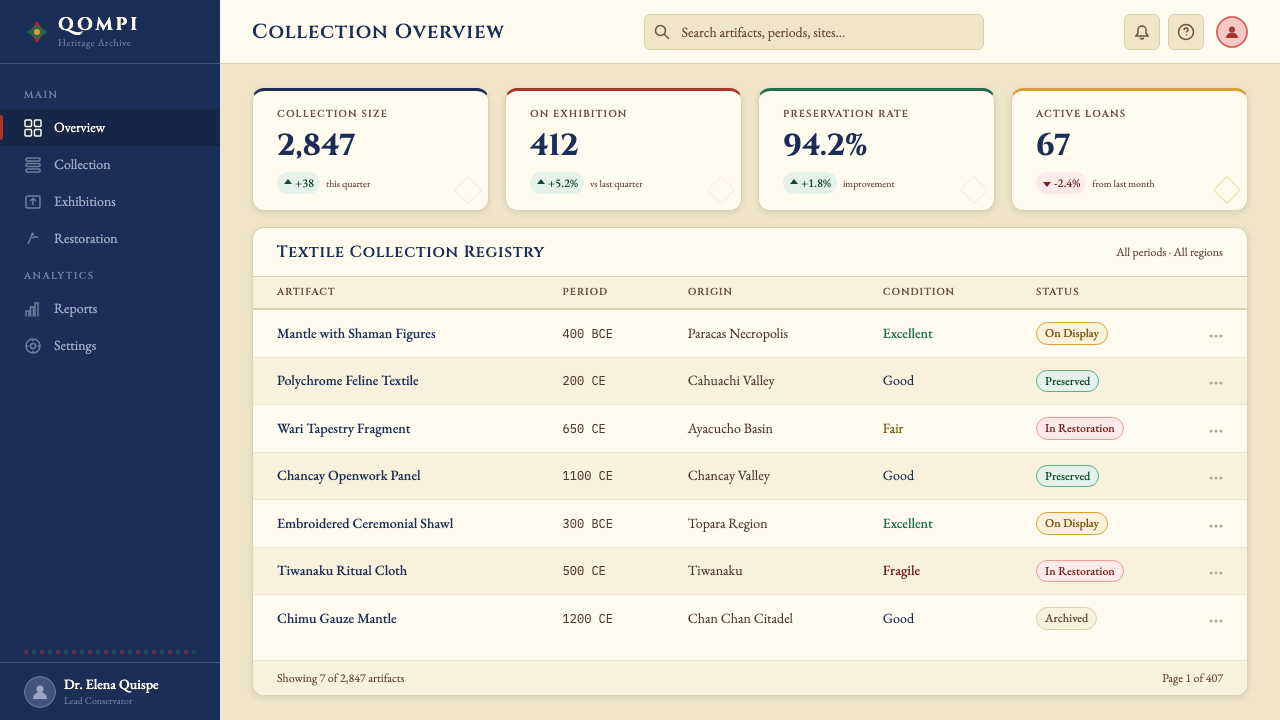Click the Exhibitions upload-frame icon
The height and width of the screenshot is (720, 1280).
click(x=33, y=202)
